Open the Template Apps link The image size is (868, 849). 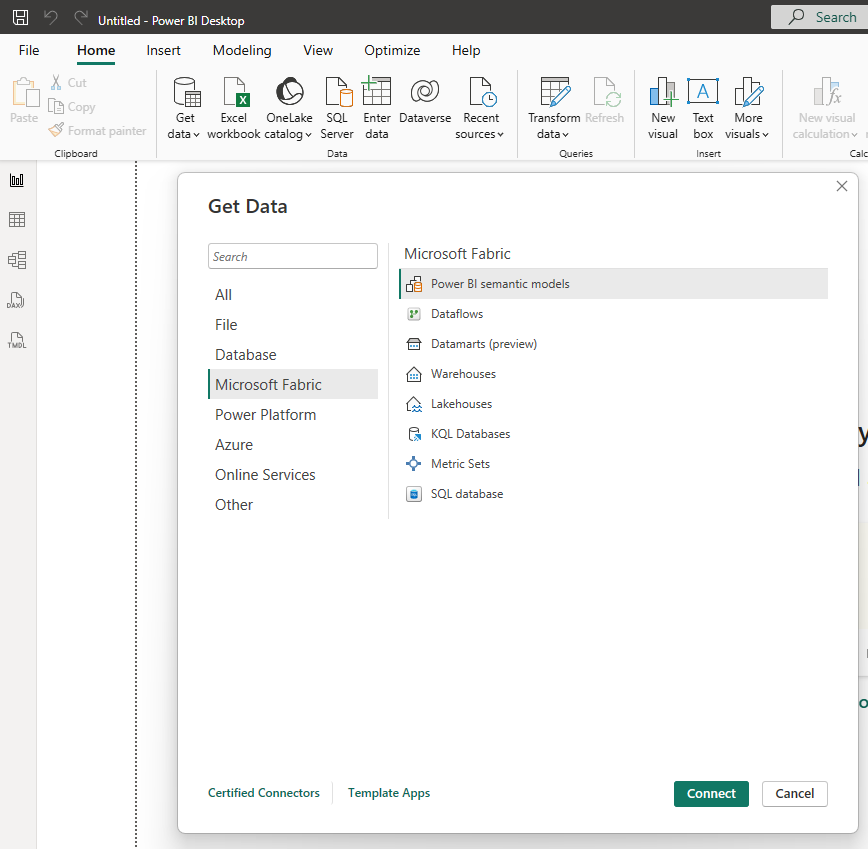[x=389, y=793]
